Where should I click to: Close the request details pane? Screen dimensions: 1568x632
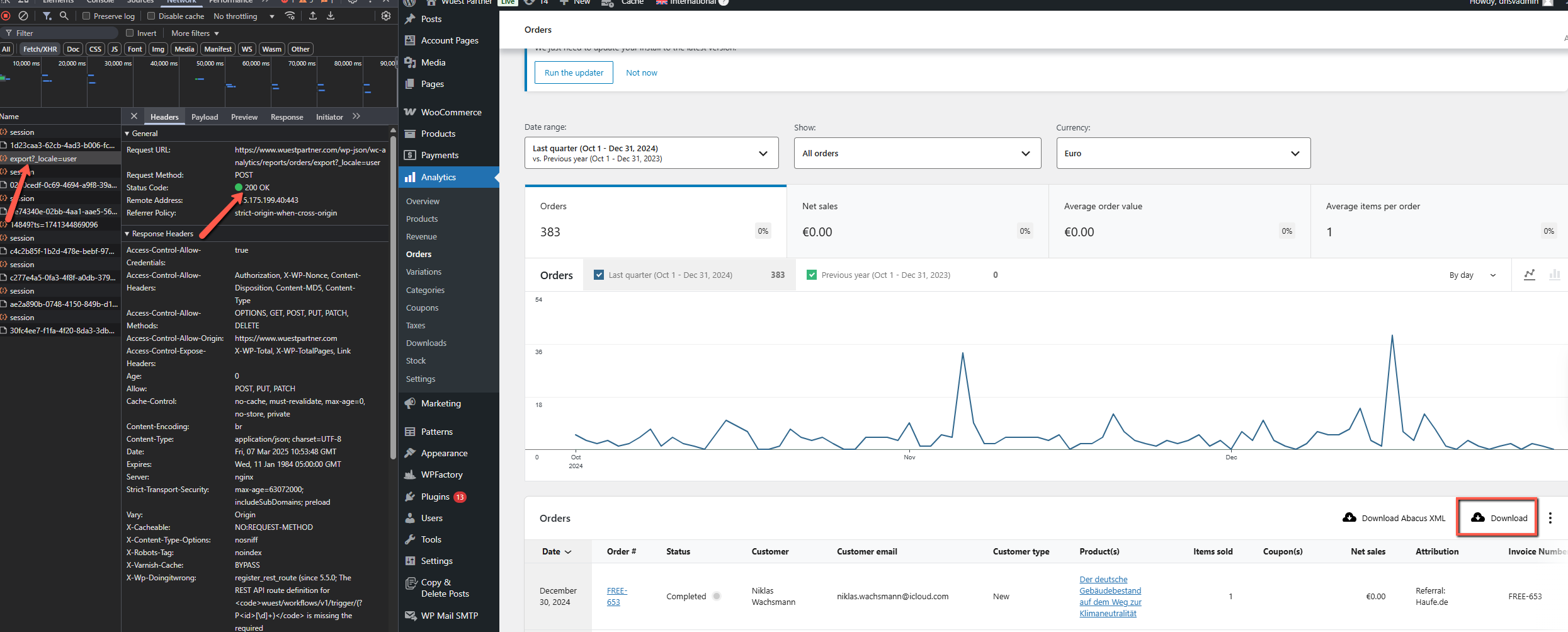(134, 117)
